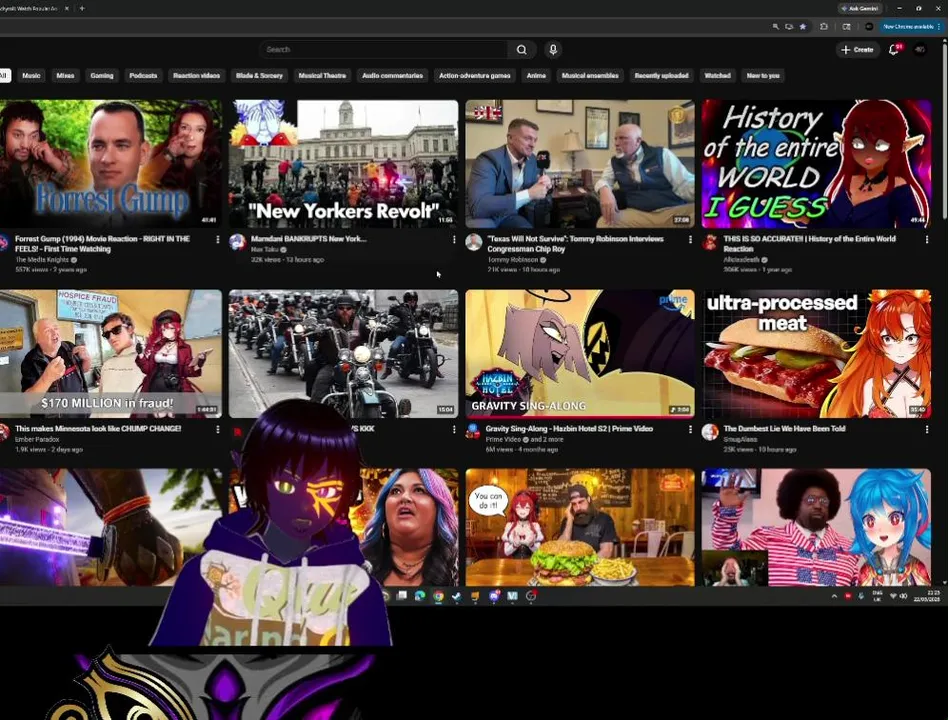Open Chrome zoom magnifier icon in address bar
948x720 pixels.
[x=775, y=27]
